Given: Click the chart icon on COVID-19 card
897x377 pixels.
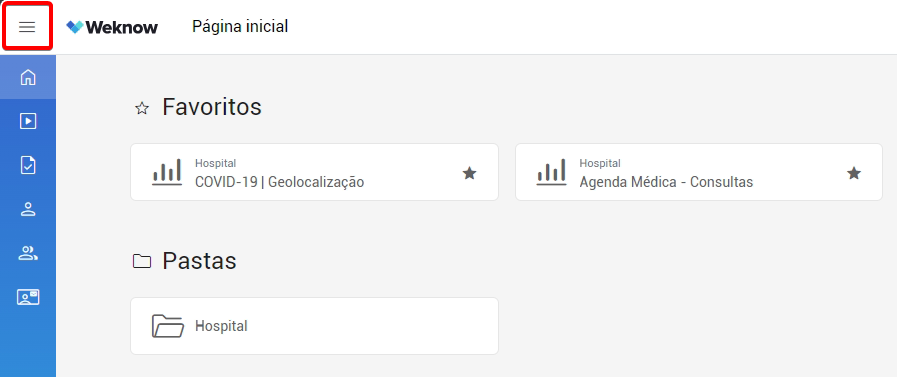Looking at the screenshot, I should click(x=166, y=172).
